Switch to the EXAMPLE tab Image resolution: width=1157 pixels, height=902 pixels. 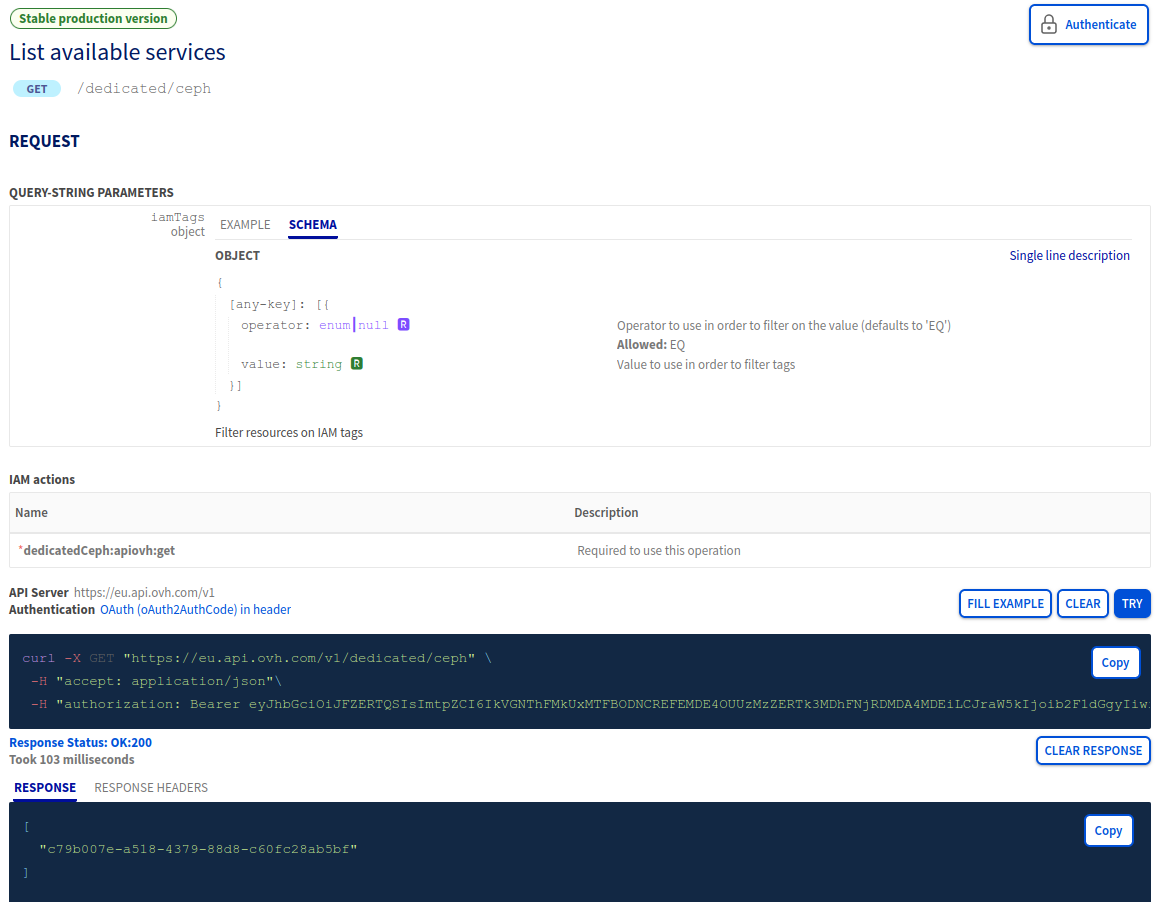tap(245, 225)
